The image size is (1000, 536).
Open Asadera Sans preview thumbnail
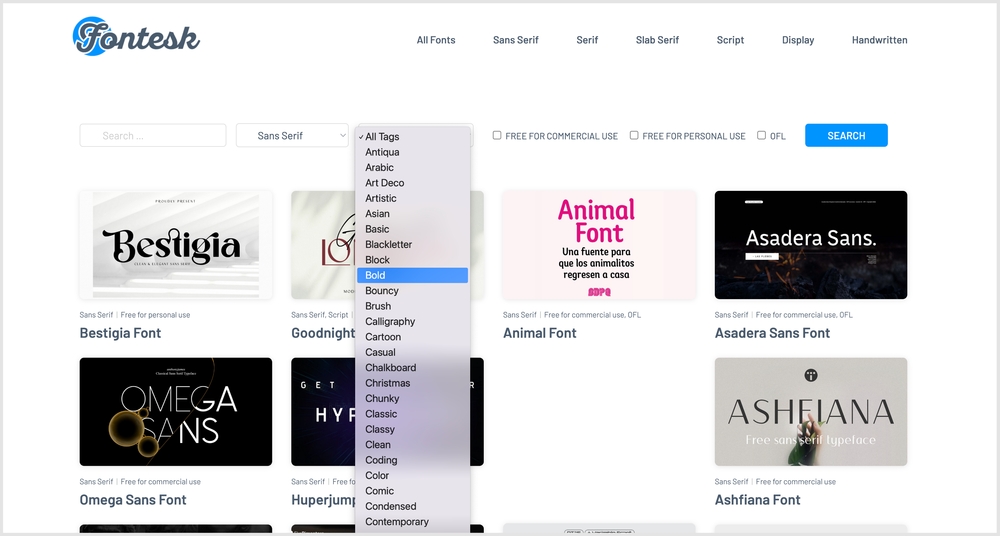[811, 244]
